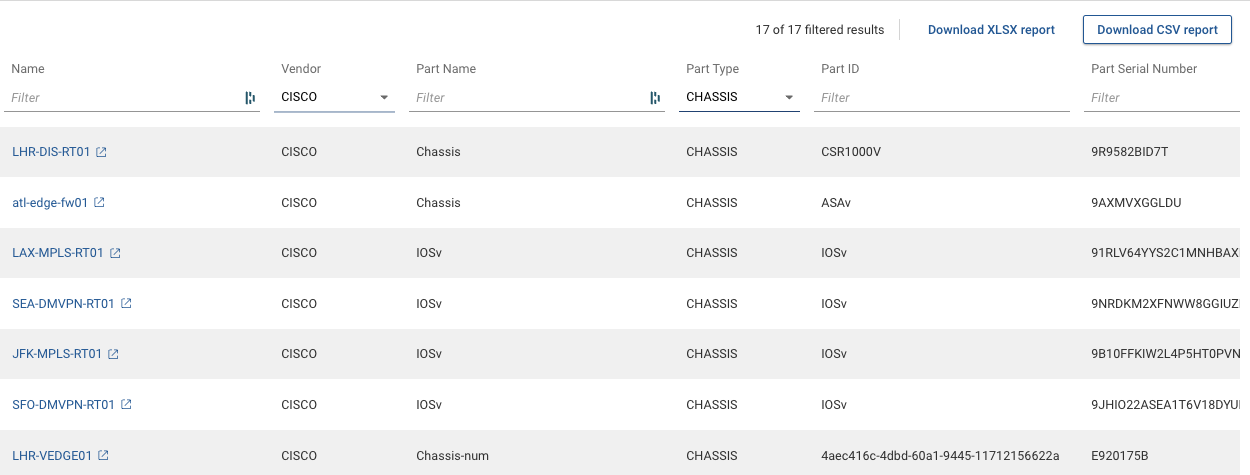
Task: Focus the Part ID filter field
Action: pyautogui.click(x=940, y=98)
